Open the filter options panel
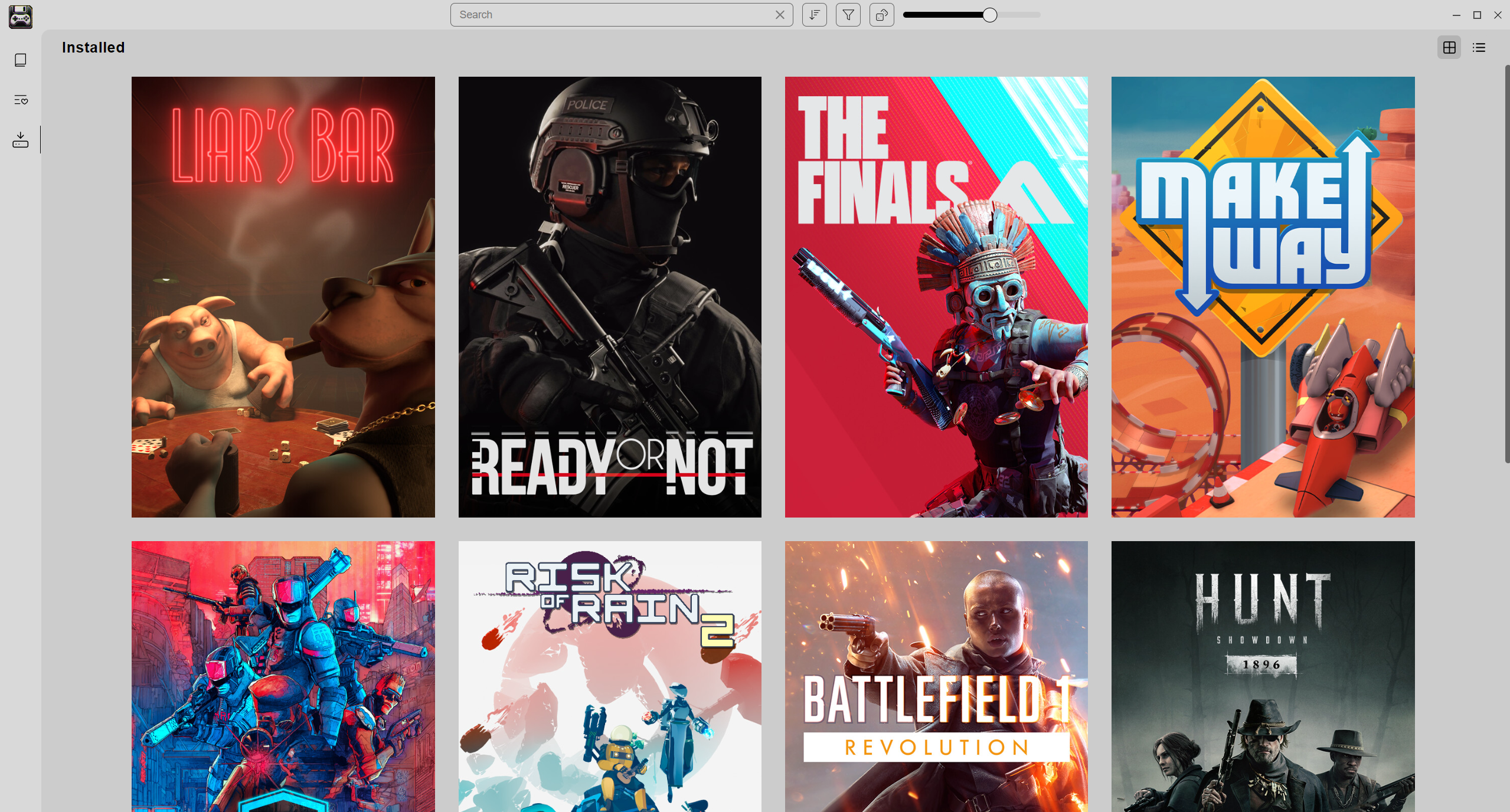The image size is (1510, 812). click(x=848, y=15)
